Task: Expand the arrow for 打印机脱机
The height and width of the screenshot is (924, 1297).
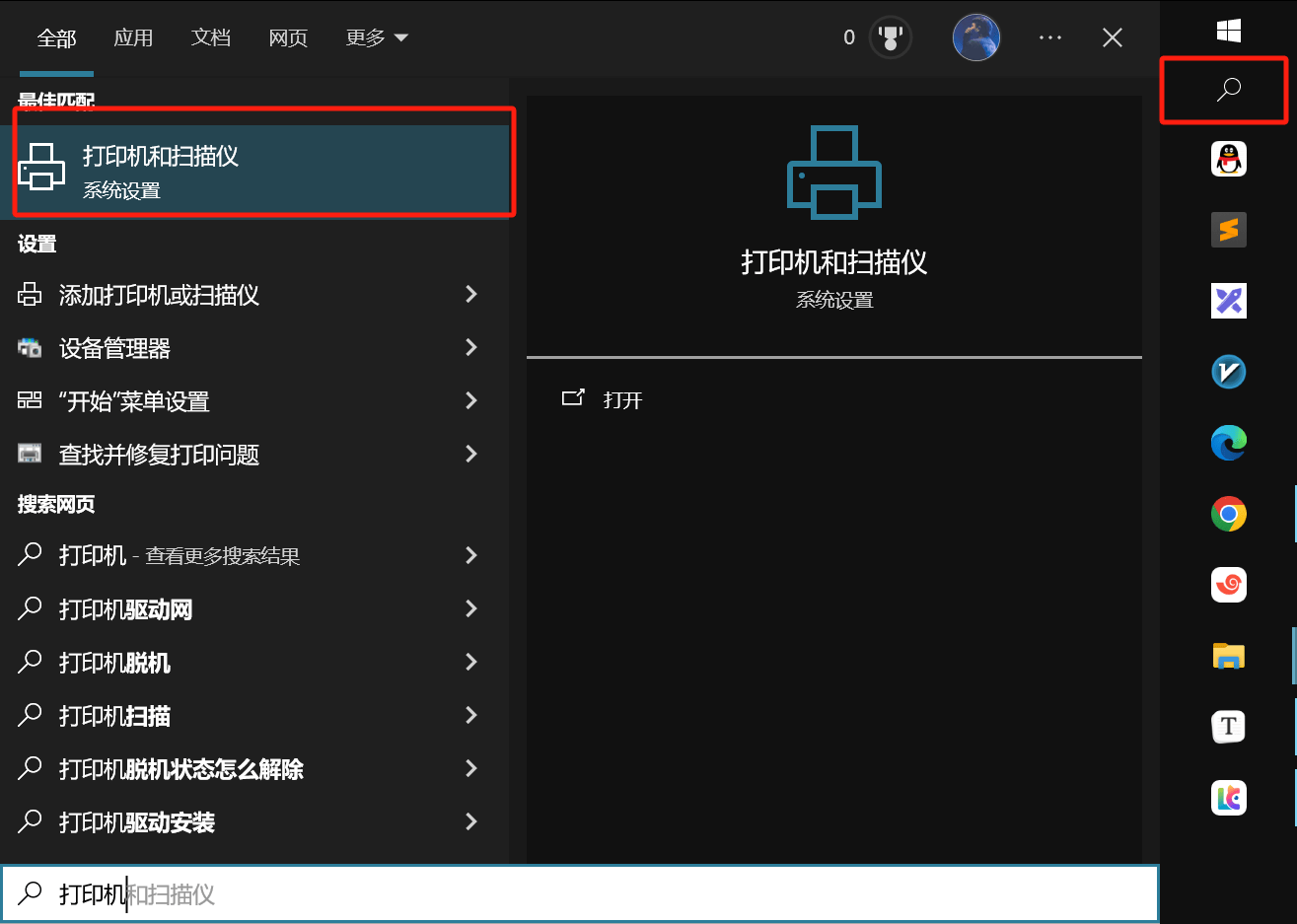Action: click(471, 662)
